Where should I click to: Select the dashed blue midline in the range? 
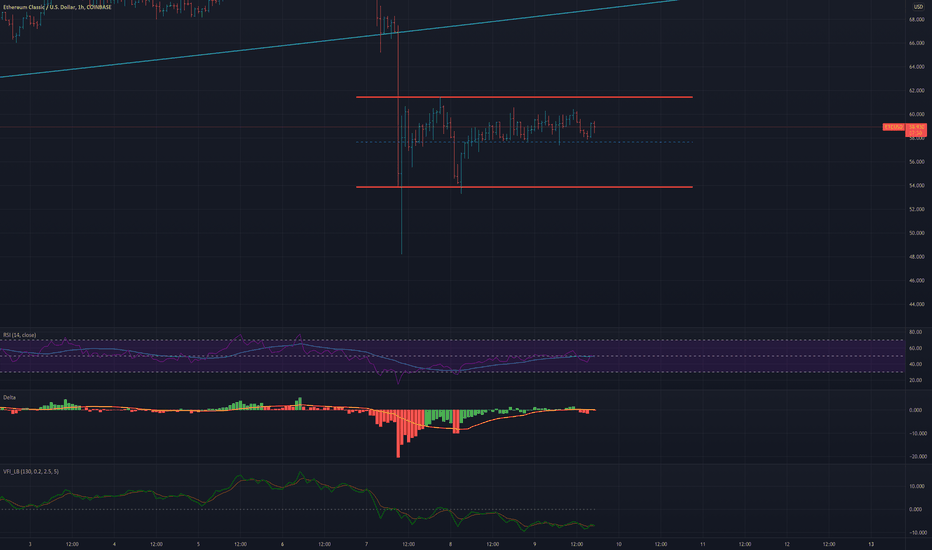(524, 142)
